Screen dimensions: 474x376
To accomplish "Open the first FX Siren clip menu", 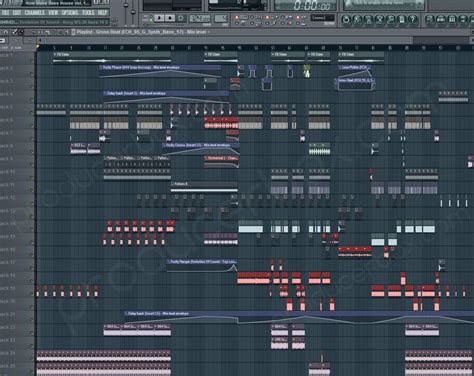I will [55, 54].
